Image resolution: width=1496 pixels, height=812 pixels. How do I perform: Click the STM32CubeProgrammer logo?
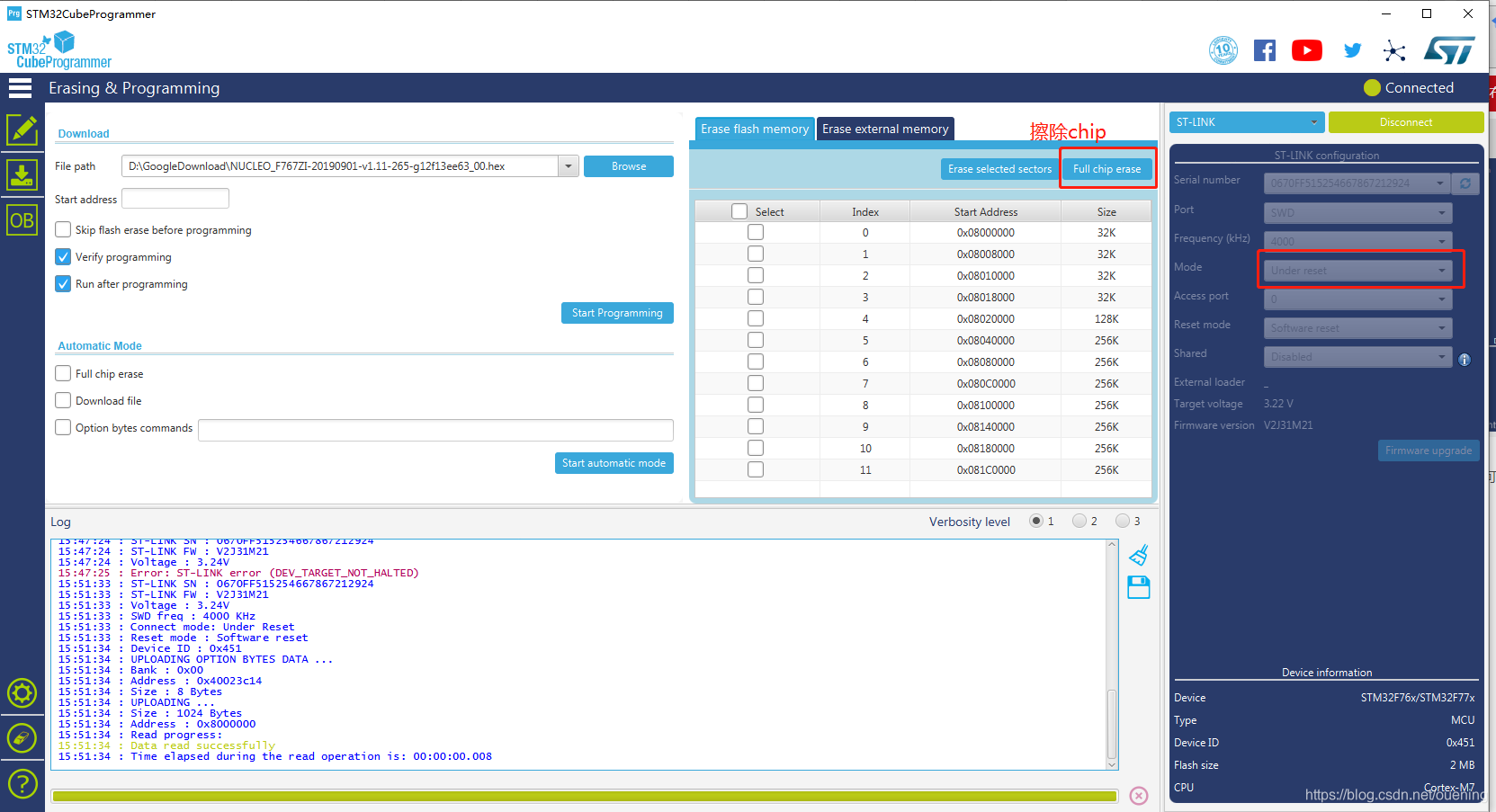click(x=59, y=50)
